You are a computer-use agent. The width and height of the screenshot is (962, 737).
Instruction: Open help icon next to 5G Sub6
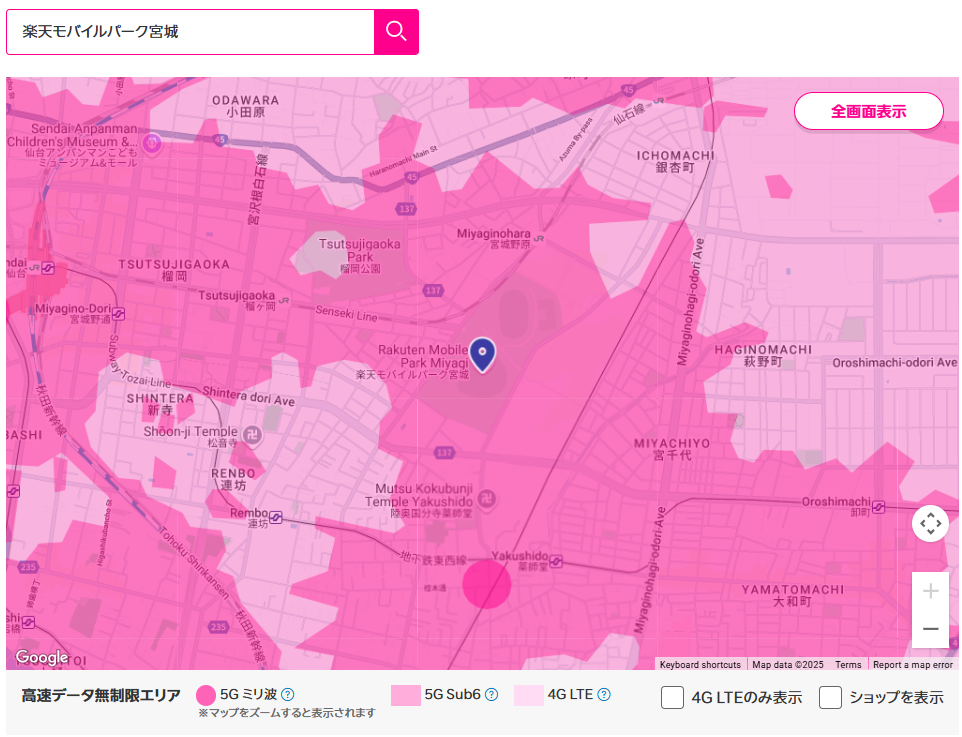(x=491, y=695)
